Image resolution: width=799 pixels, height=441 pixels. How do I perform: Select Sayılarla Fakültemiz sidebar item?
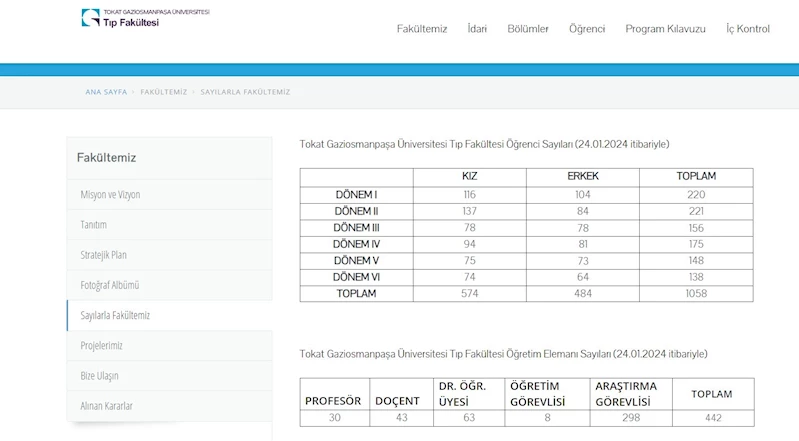tap(115, 315)
